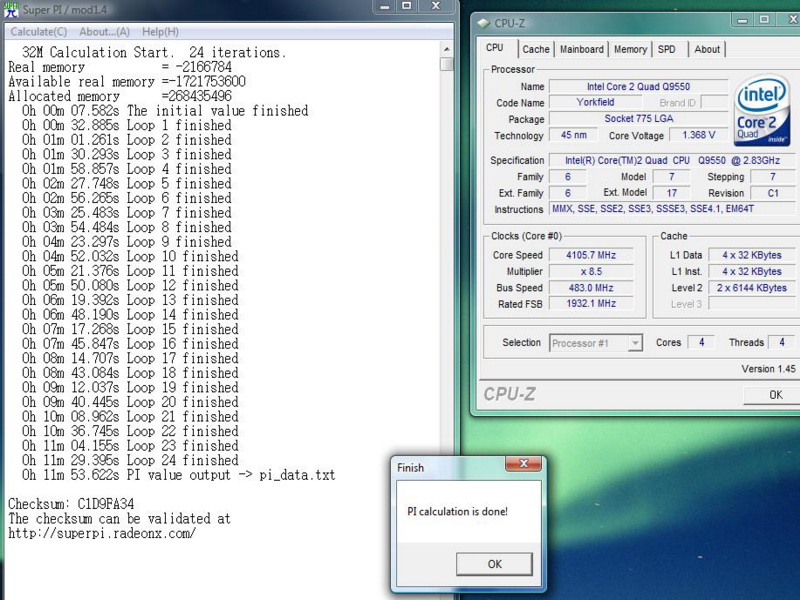The height and width of the screenshot is (600, 800).
Task: Click the Level 2 value 2 x 6144 KBytes
Action: pyautogui.click(x=752, y=288)
